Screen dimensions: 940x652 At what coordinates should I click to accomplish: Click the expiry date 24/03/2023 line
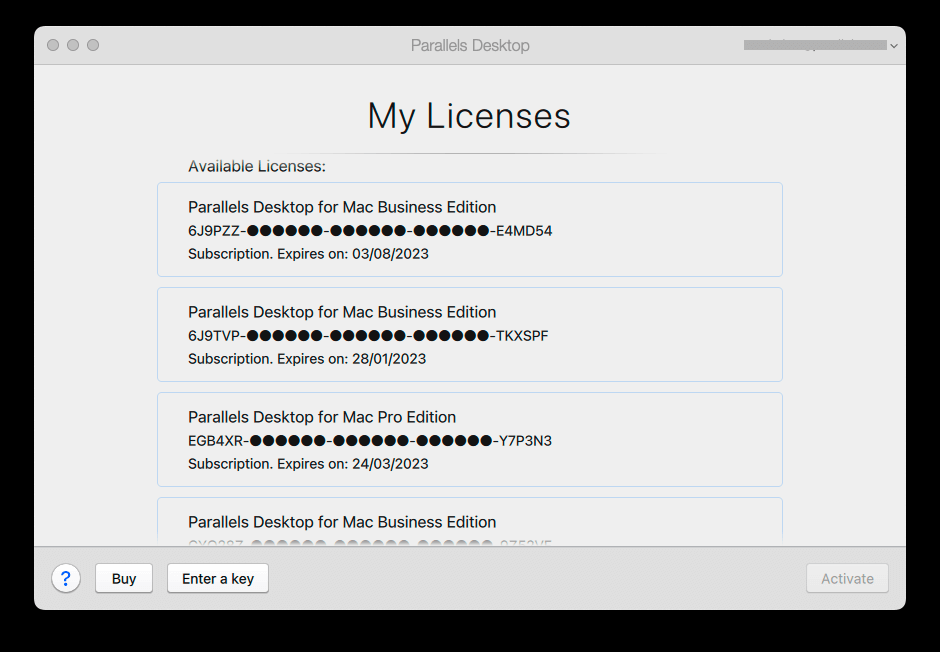[308, 464]
